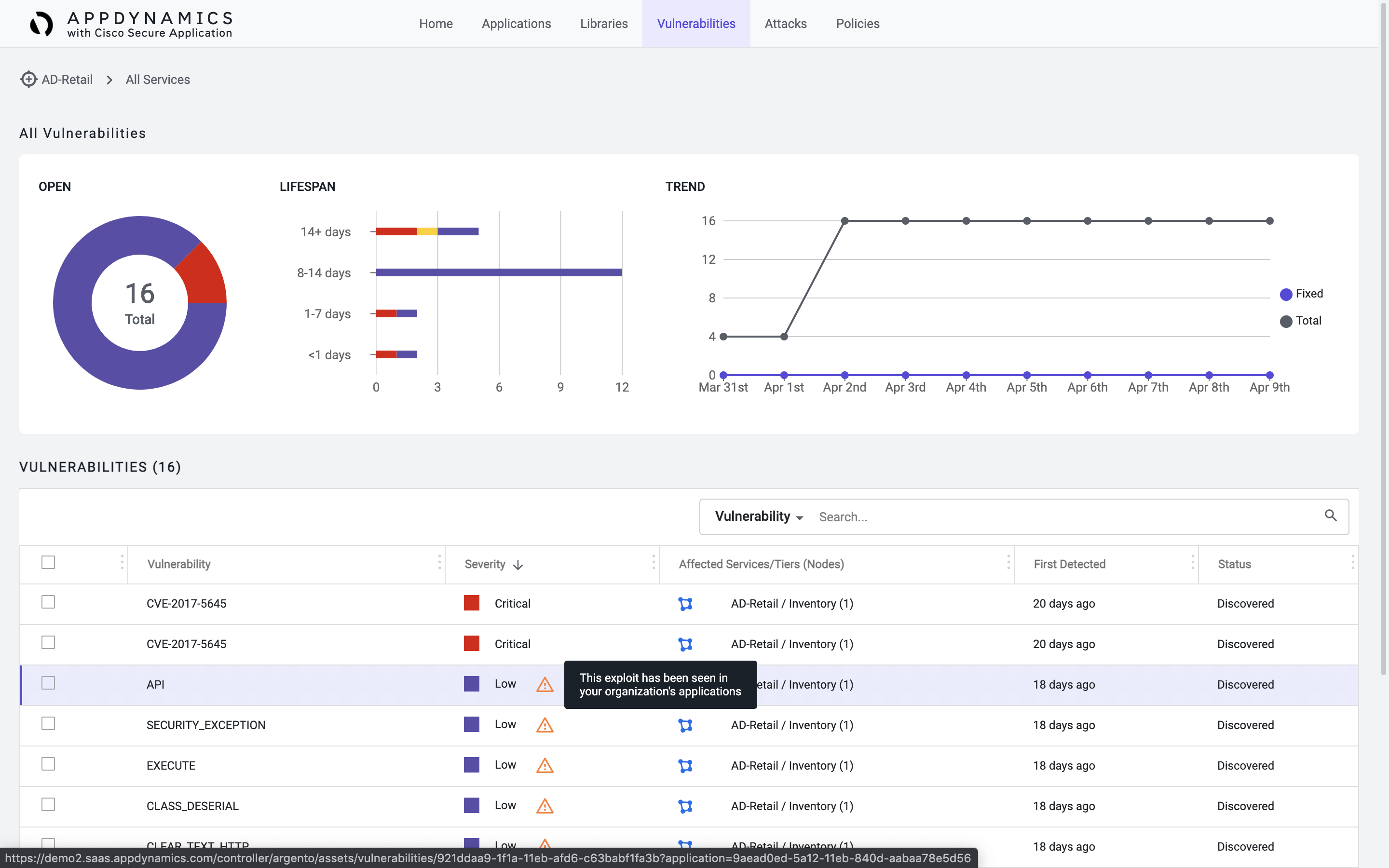Viewport: 1389px width, 868px height.
Task: Click the CLASS_DESERIAL vulnerability name
Action: tap(192, 807)
